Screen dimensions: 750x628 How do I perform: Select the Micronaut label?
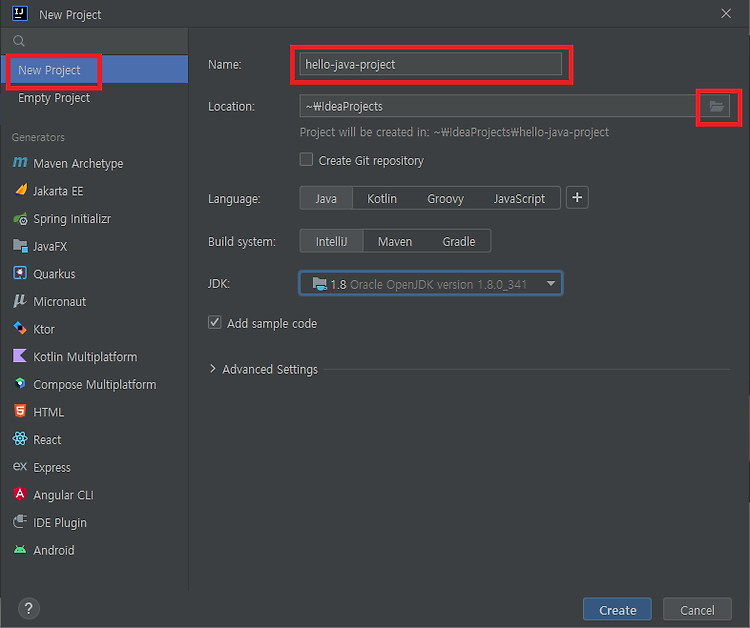[x=59, y=302]
